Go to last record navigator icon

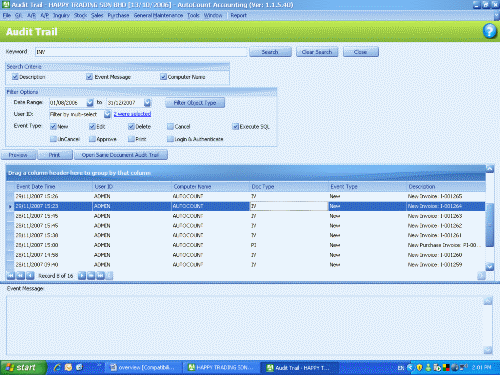(100, 276)
